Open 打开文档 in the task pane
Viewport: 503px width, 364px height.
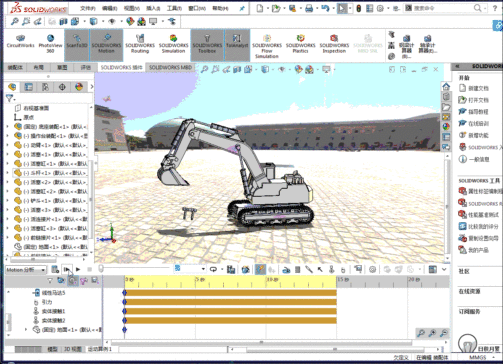coord(474,100)
